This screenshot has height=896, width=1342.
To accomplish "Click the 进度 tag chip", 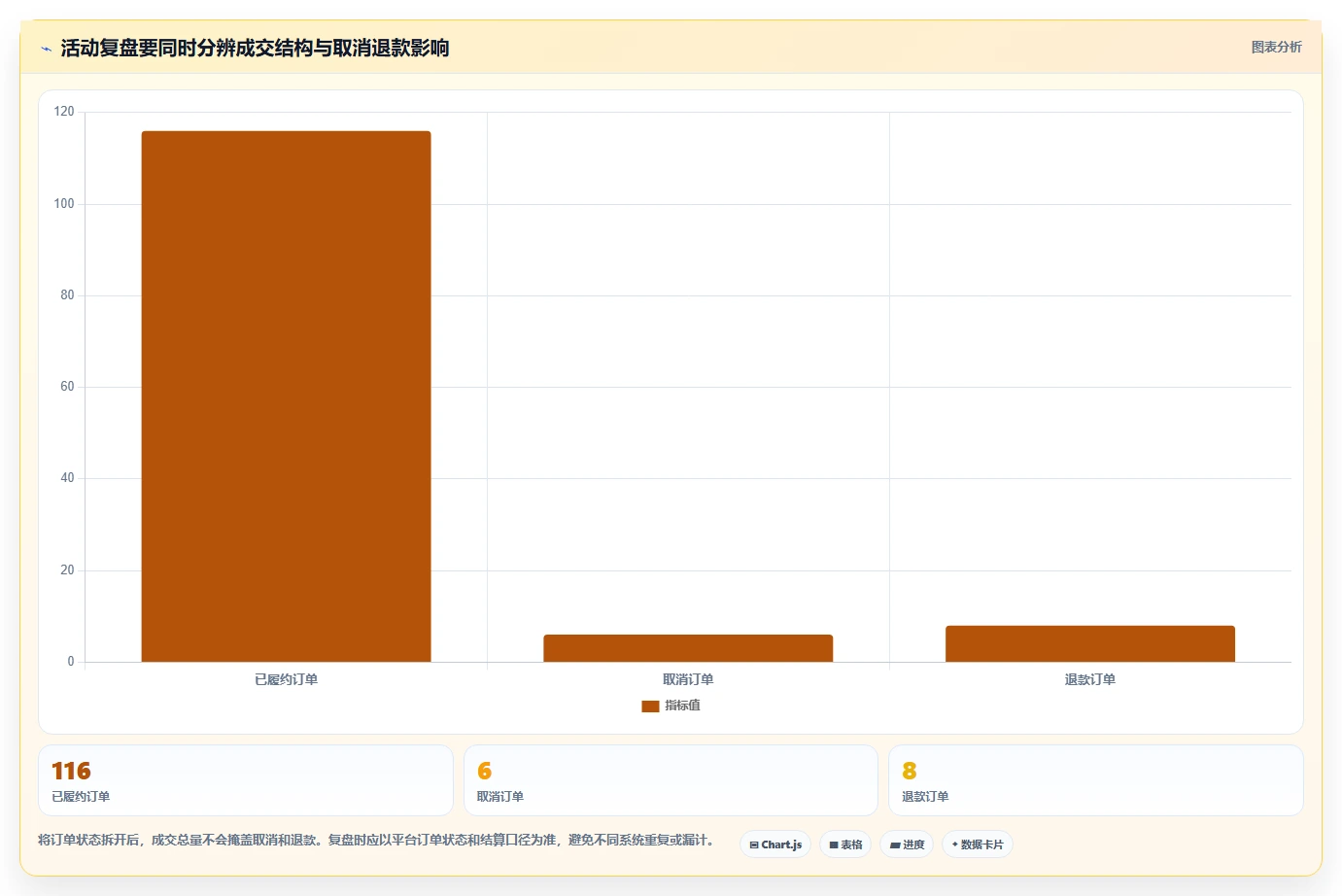I will coord(907,844).
